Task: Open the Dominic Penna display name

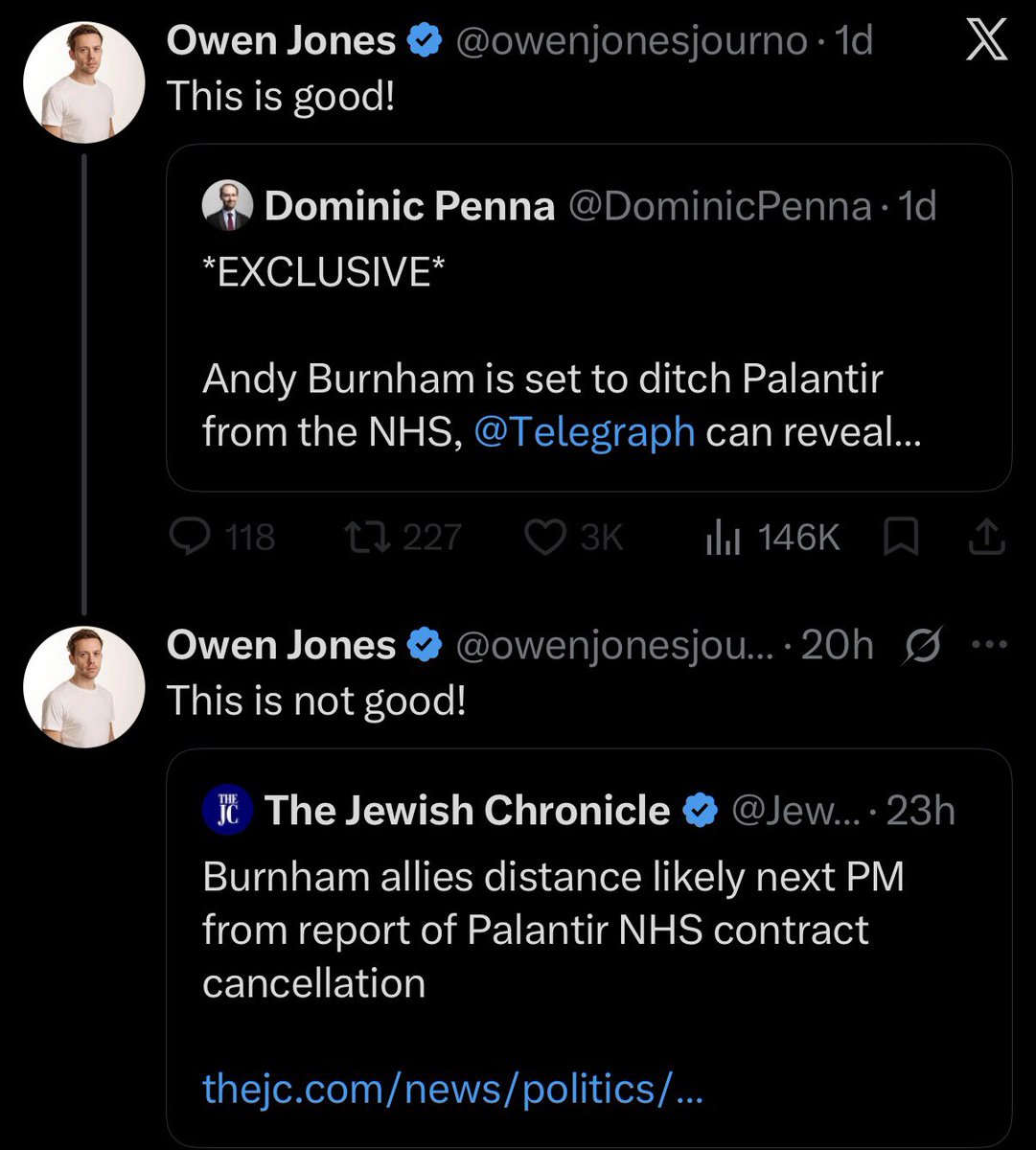Action: click(410, 206)
